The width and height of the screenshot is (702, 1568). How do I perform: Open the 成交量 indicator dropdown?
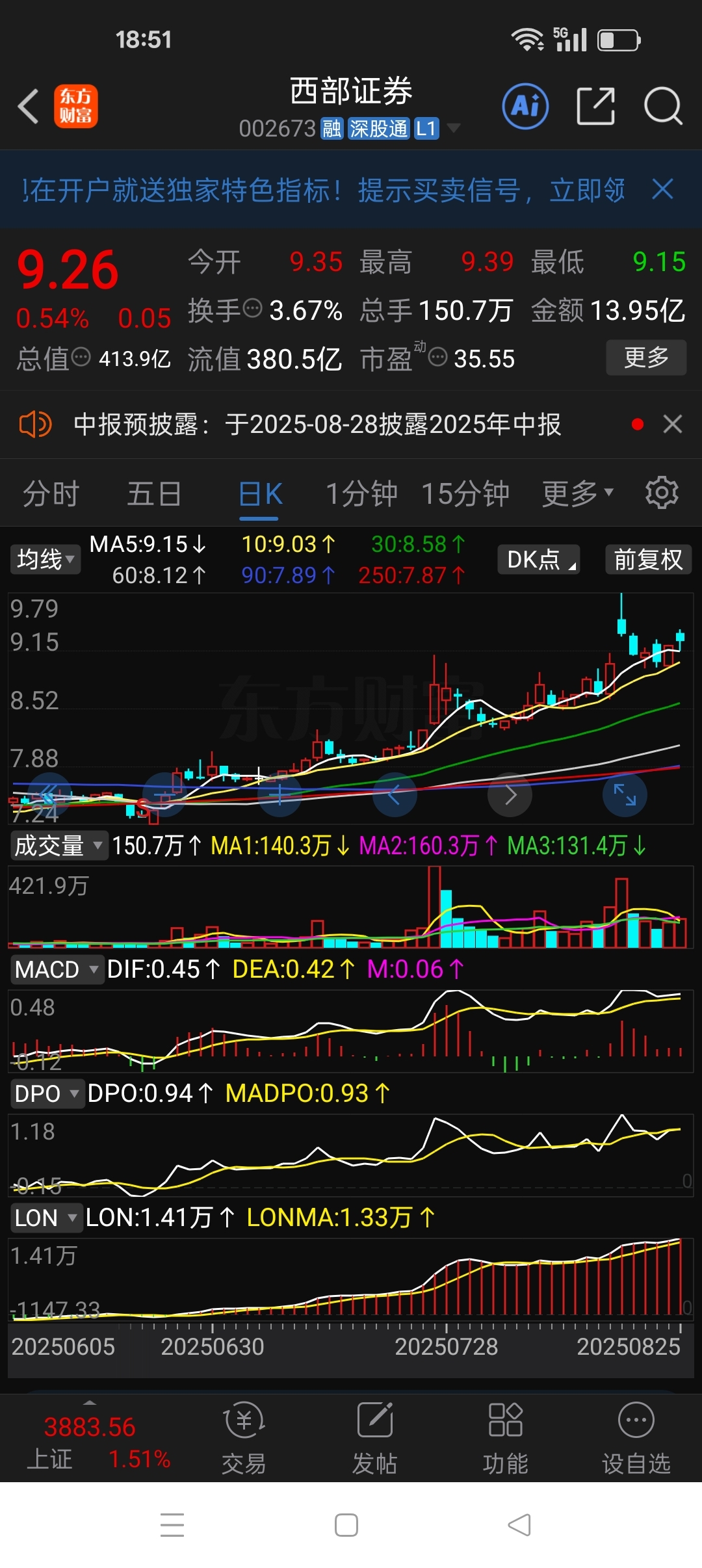coord(58,846)
